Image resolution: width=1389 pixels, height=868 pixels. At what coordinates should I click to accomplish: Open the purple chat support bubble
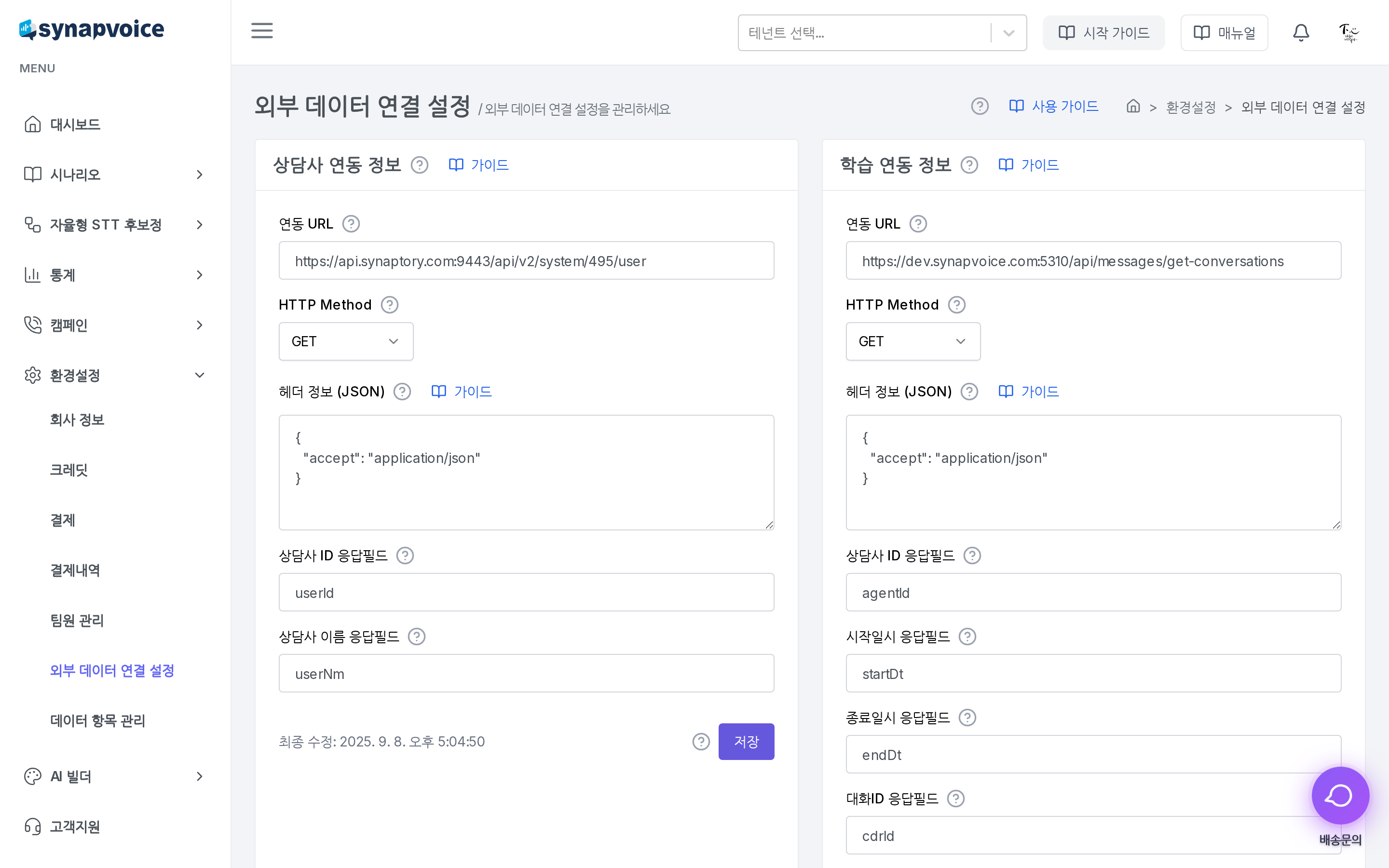[x=1340, y=796]
